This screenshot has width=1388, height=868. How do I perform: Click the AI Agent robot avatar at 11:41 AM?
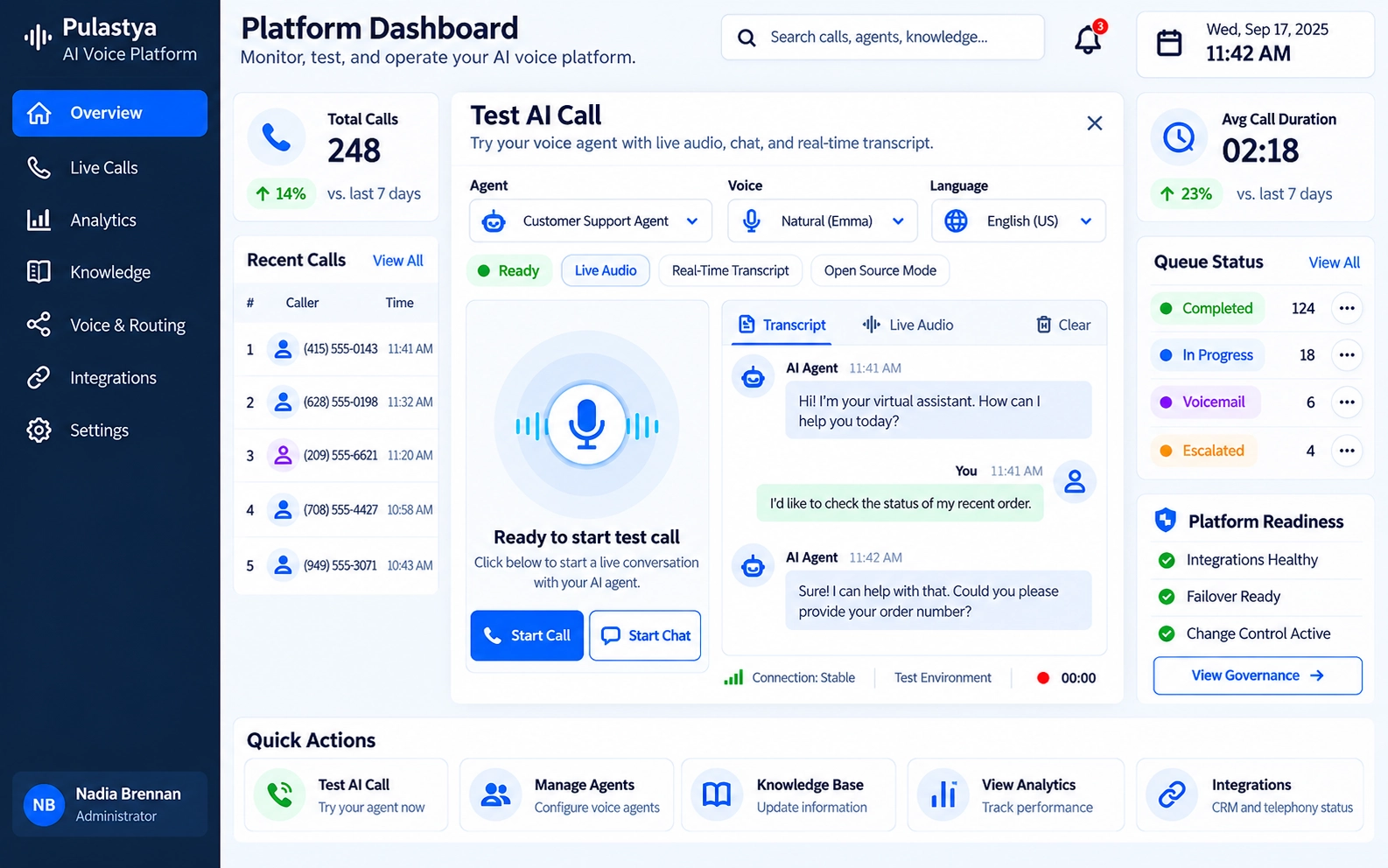[753, 378]
